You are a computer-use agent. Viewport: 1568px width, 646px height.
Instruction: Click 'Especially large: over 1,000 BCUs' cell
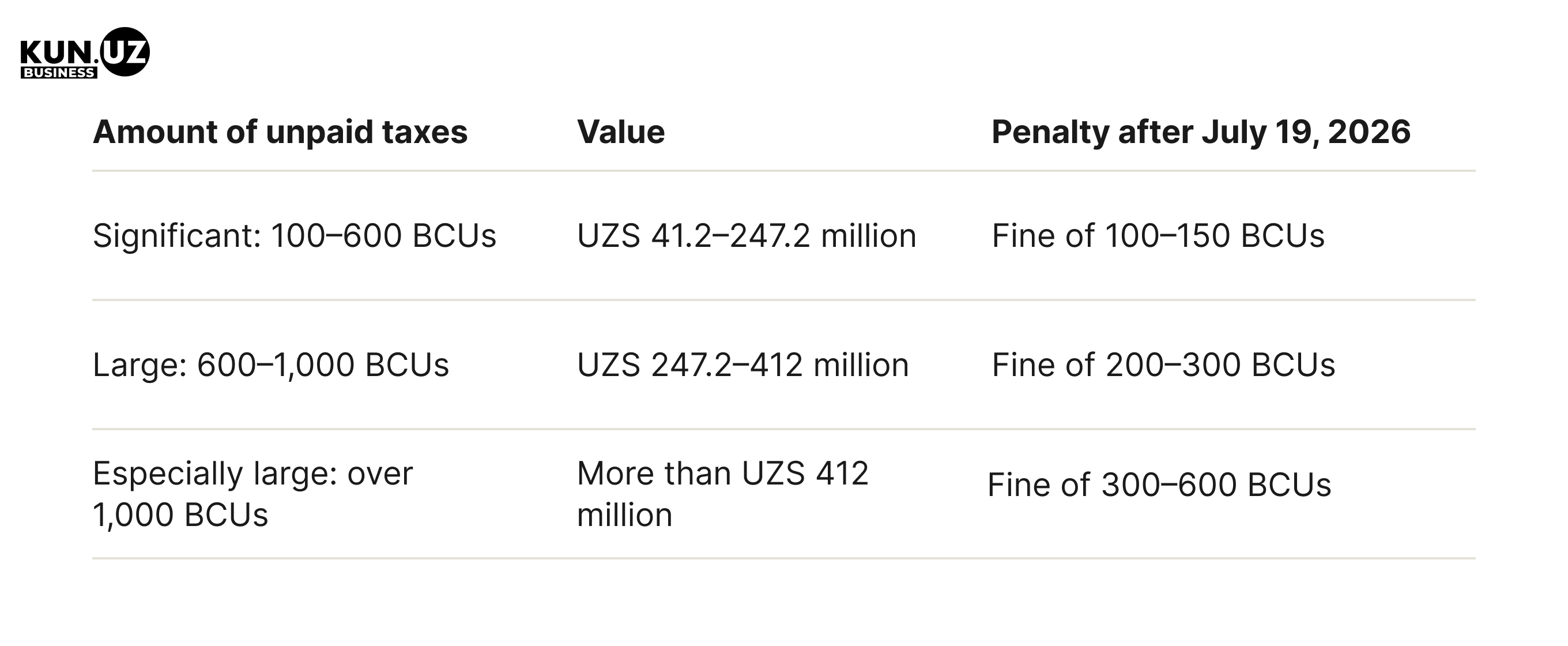252,494
